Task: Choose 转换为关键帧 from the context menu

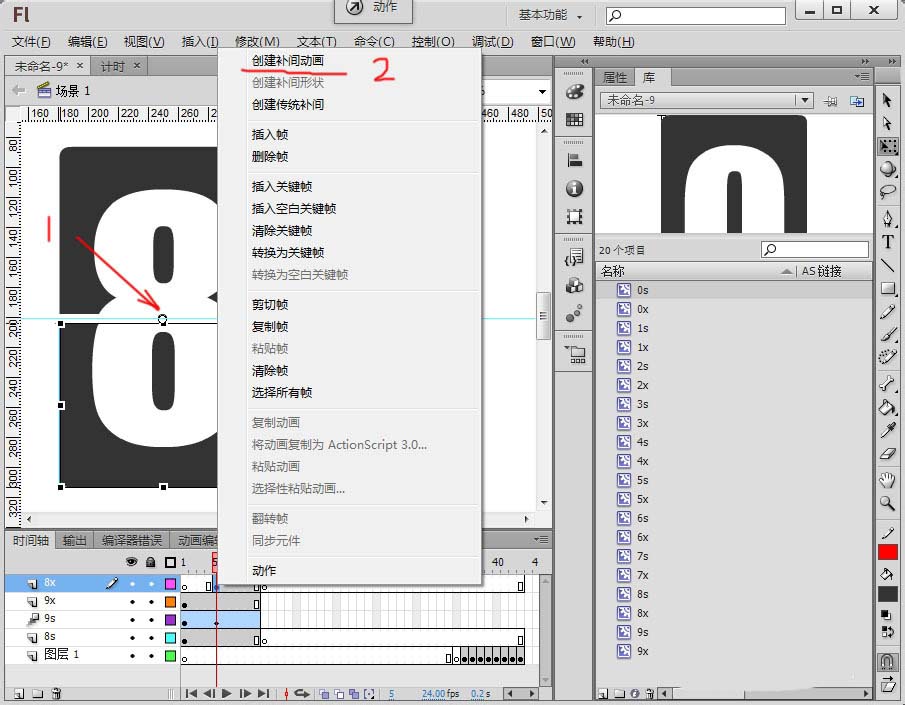Action: (x=287, y=252)
